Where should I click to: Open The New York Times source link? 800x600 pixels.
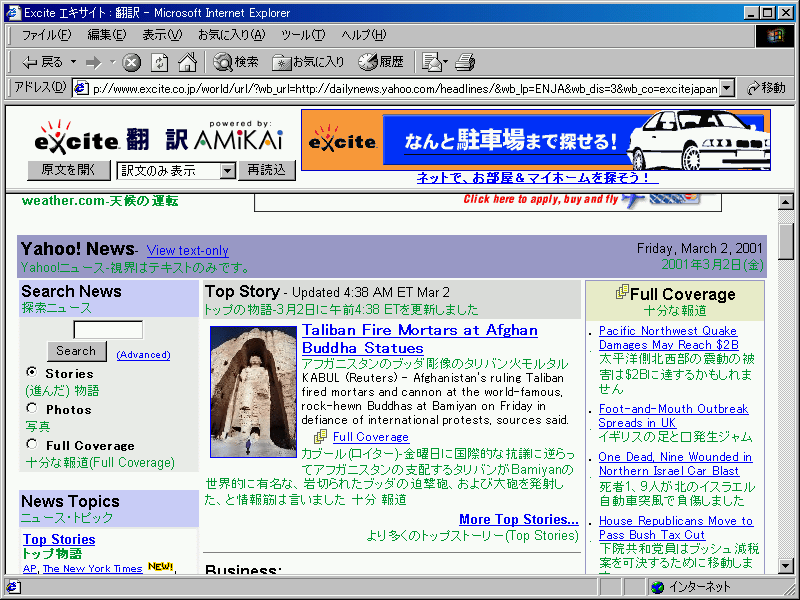click(92, 568)
